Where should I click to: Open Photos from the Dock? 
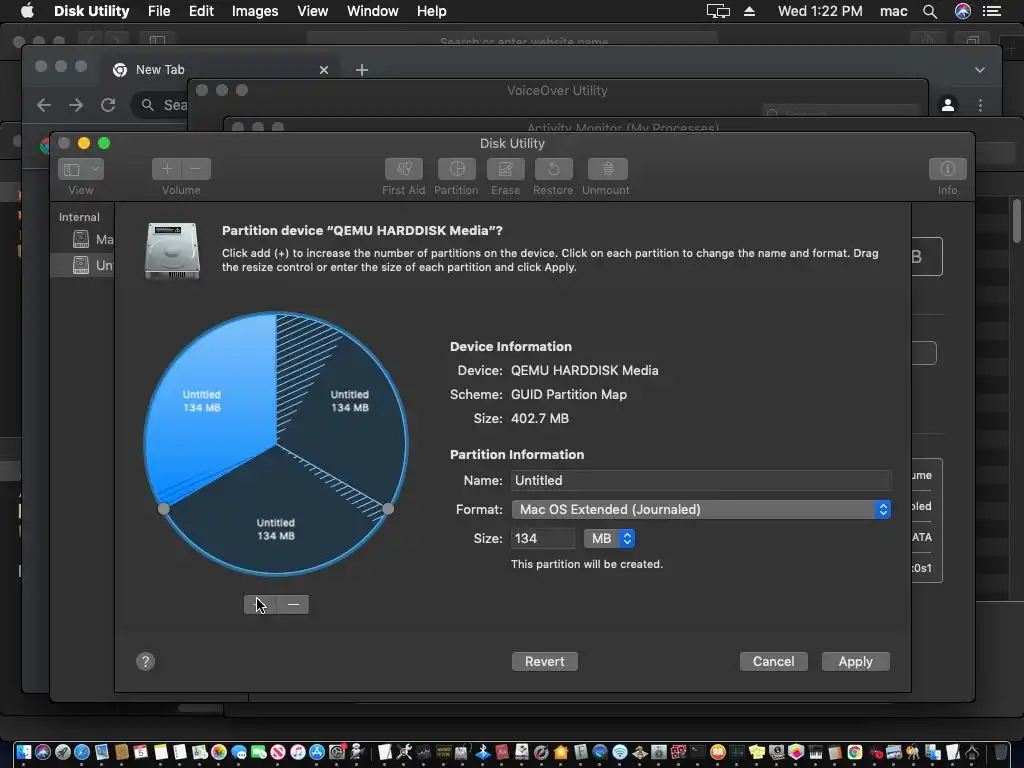tap(219, 752)
